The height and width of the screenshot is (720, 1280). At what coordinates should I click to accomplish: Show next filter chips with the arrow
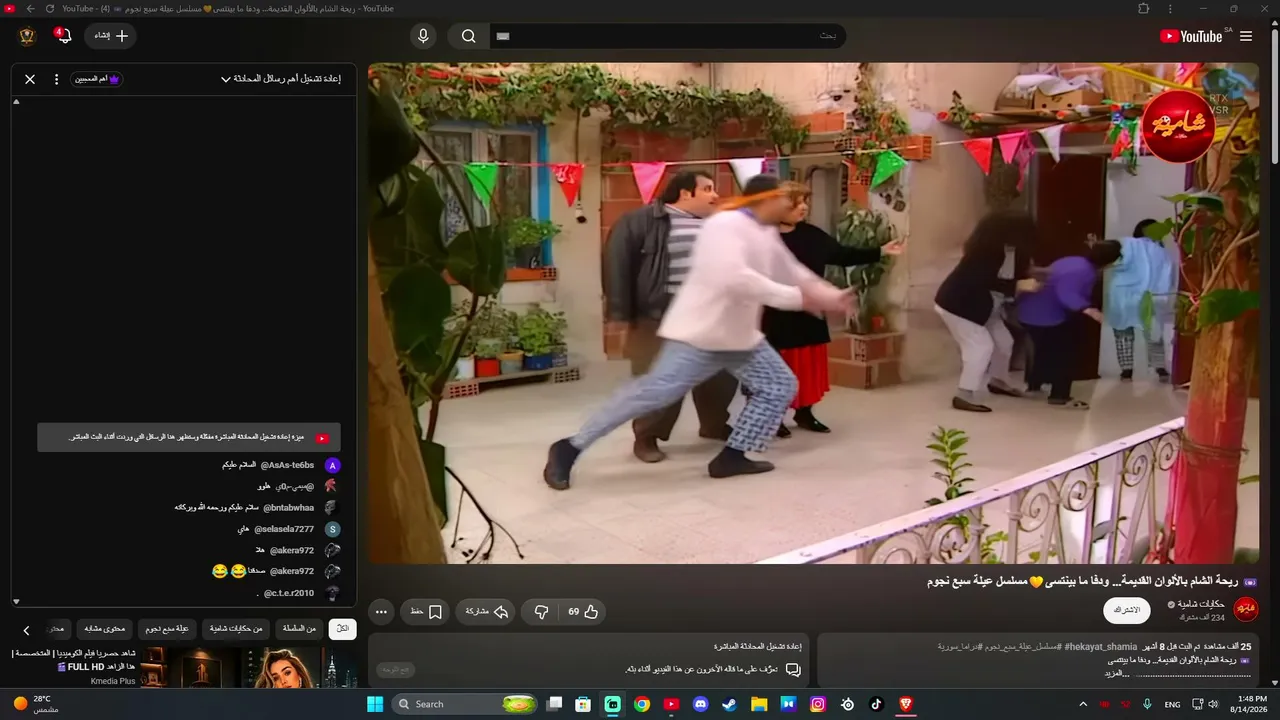pyautogui.click(x=27, y=630)
